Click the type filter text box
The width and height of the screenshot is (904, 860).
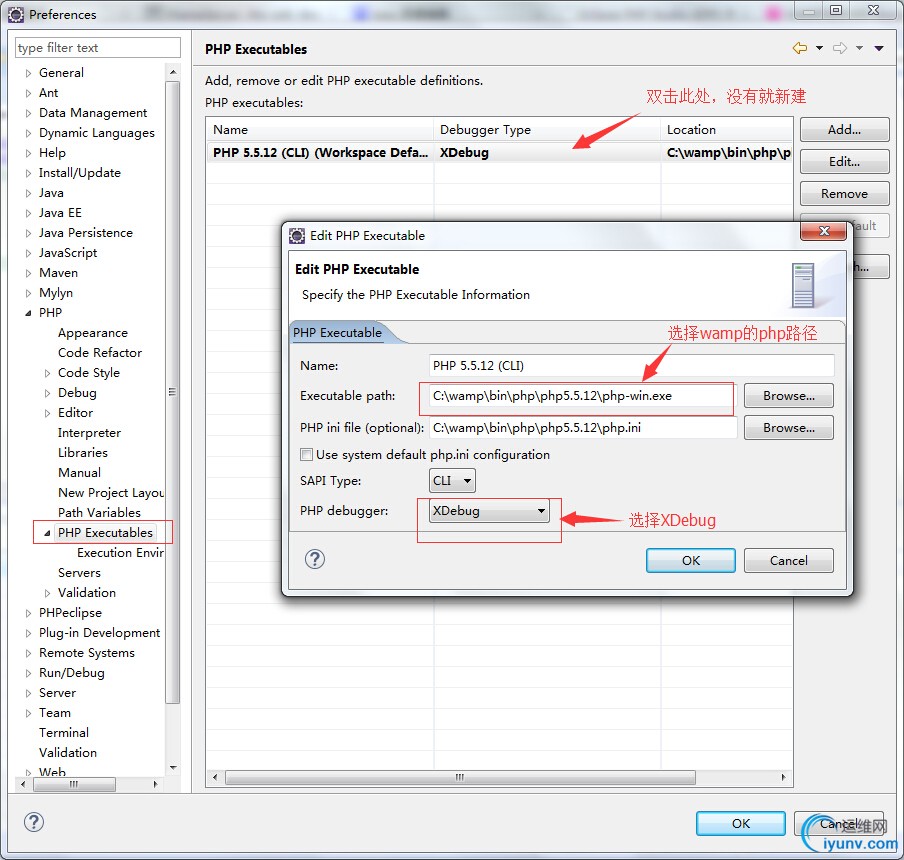coord(97,48)
